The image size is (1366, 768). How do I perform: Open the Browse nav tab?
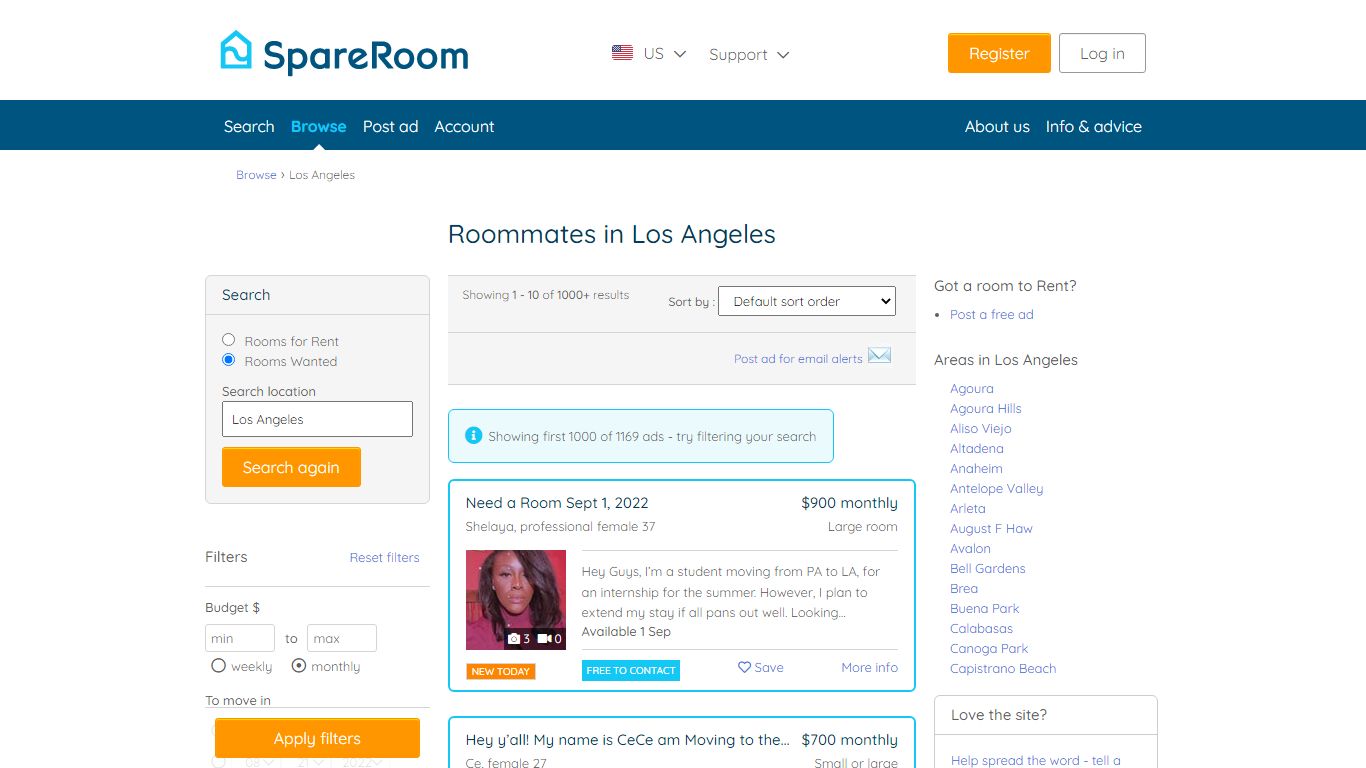coord(318,126)
